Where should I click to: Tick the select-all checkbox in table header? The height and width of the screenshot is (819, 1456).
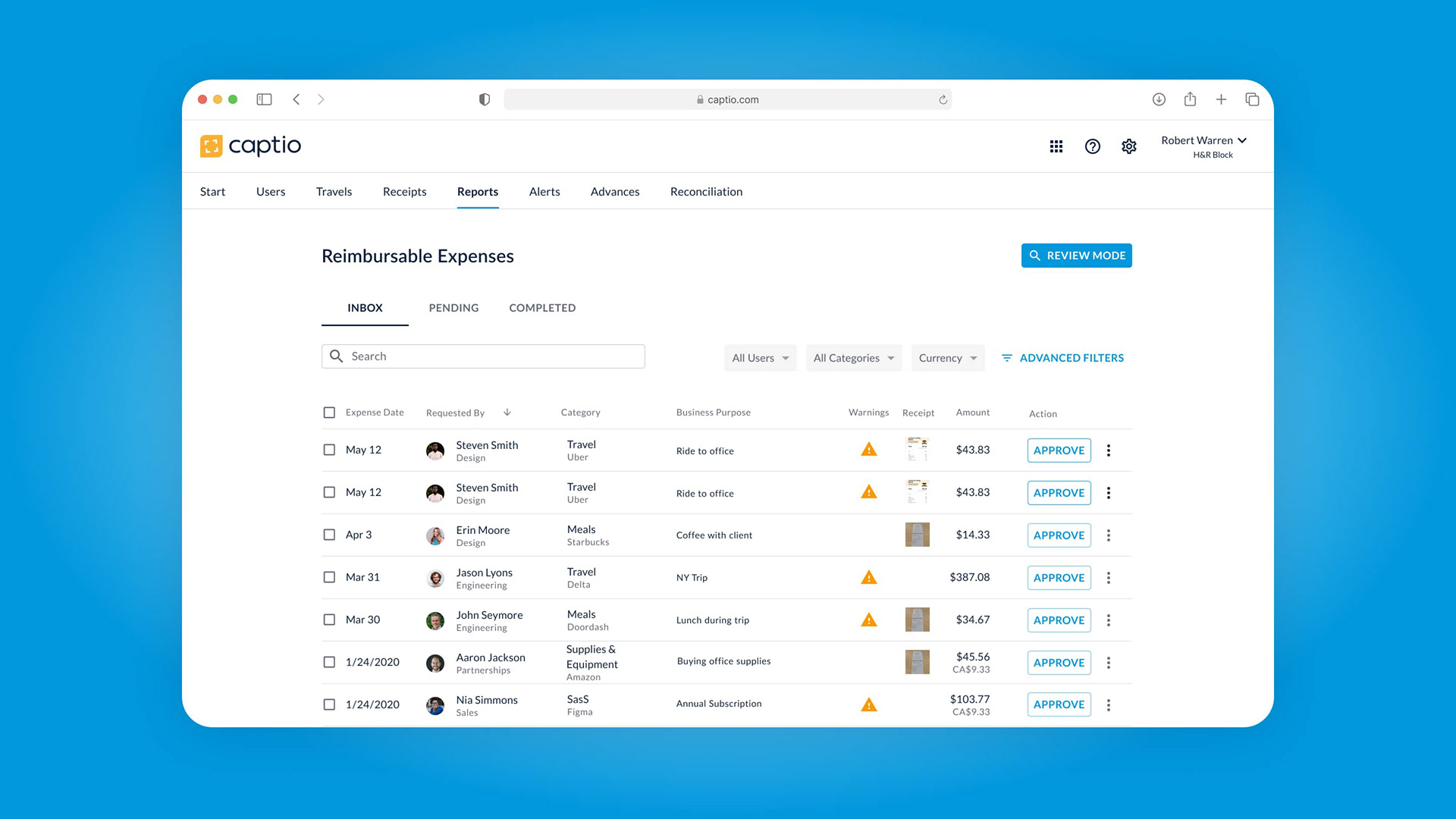coord(329,413)
